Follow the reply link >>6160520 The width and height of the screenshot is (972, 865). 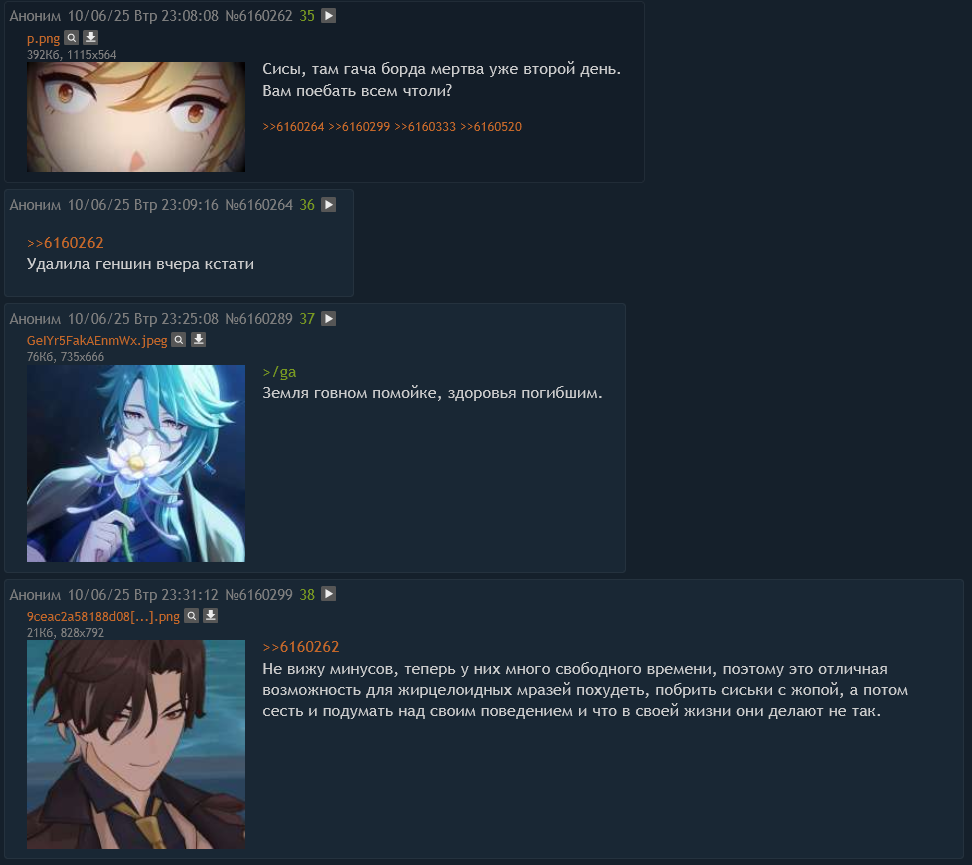coord(491,126)
